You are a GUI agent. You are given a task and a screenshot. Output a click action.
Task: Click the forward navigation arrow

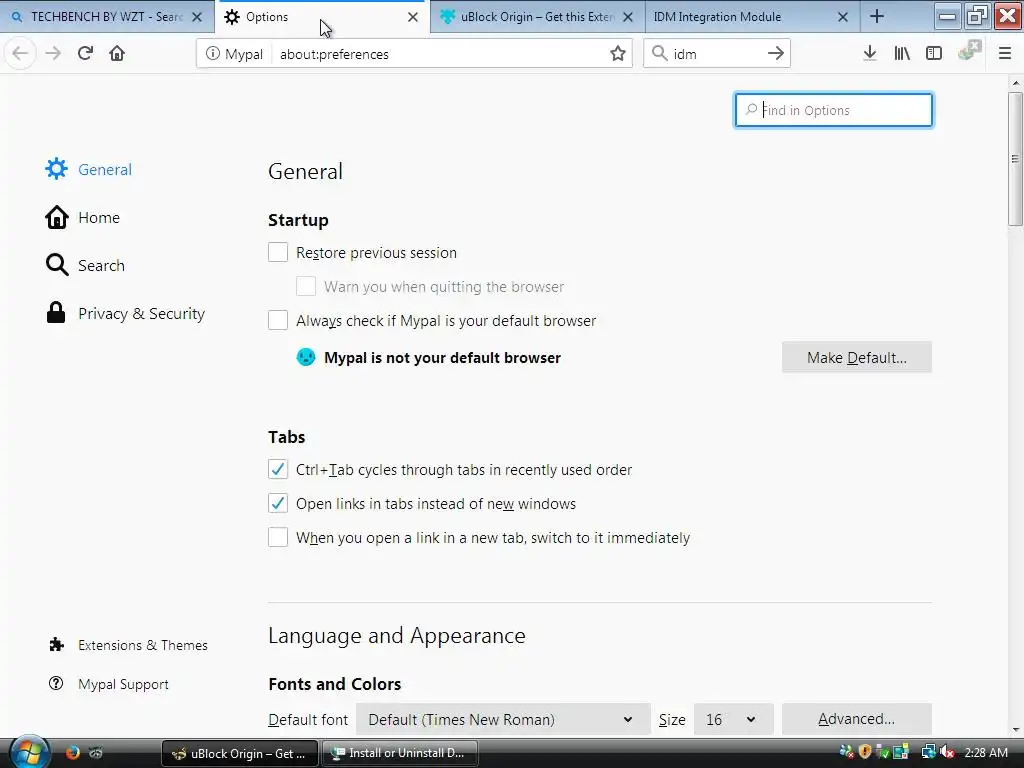point(53,54)
